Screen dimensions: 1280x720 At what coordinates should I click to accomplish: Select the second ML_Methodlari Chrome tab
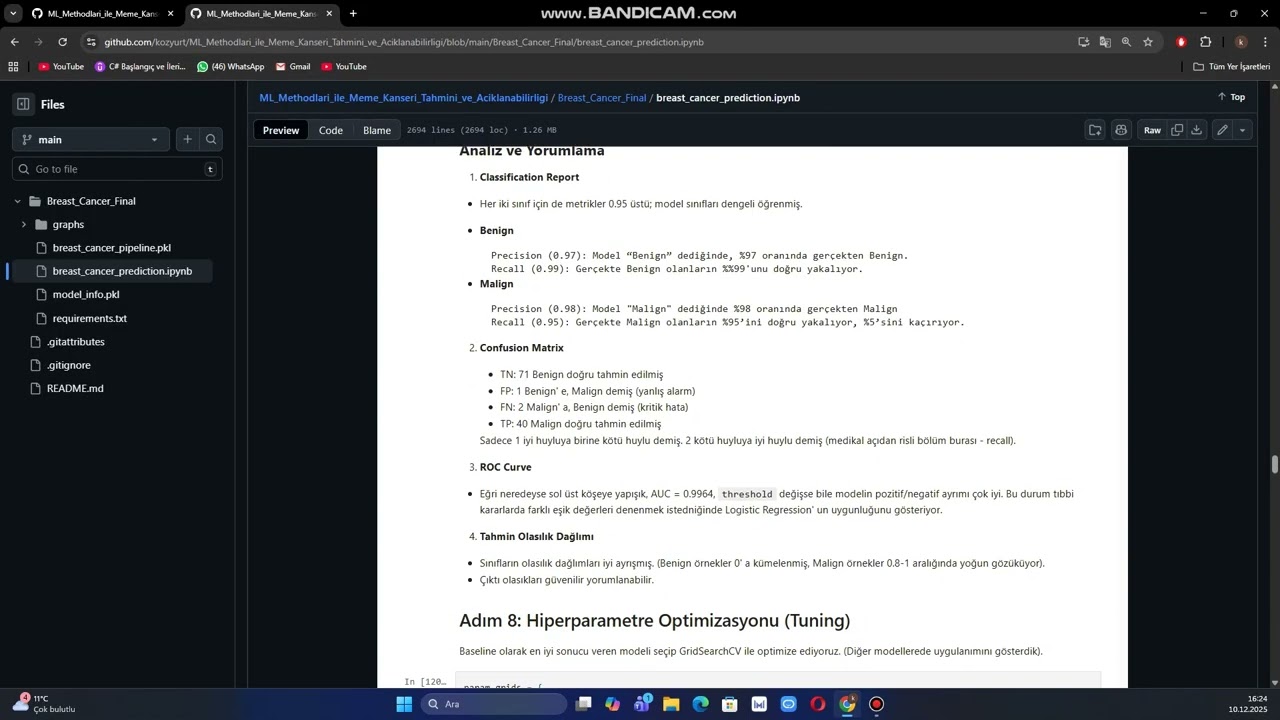click(260, 14)
